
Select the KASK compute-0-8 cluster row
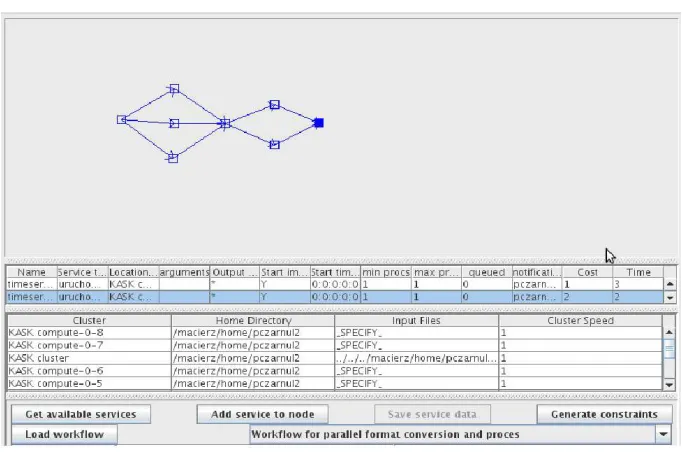point(335,333)
